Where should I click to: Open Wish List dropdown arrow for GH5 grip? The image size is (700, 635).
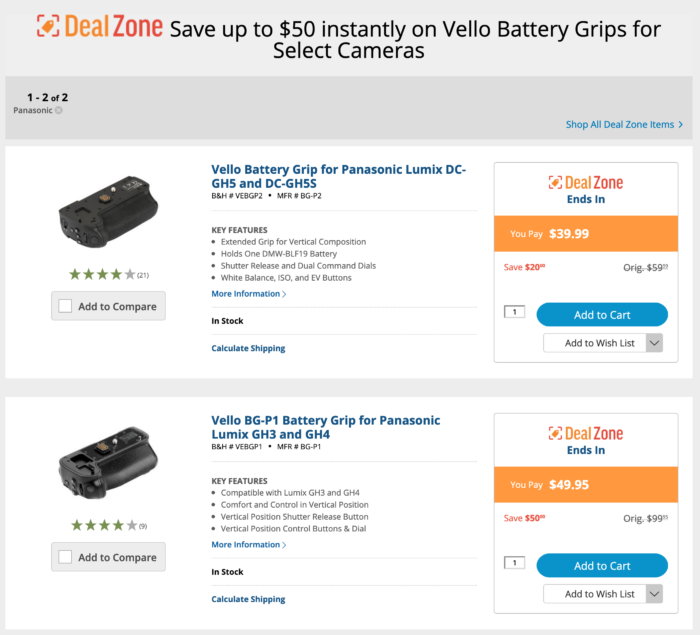654,343
